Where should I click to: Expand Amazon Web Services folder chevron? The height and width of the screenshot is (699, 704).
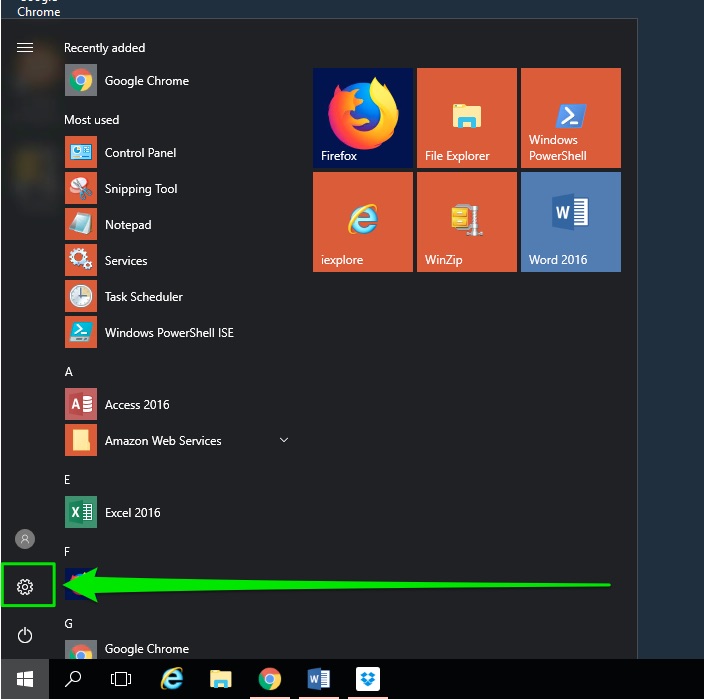tap(284, 440)
